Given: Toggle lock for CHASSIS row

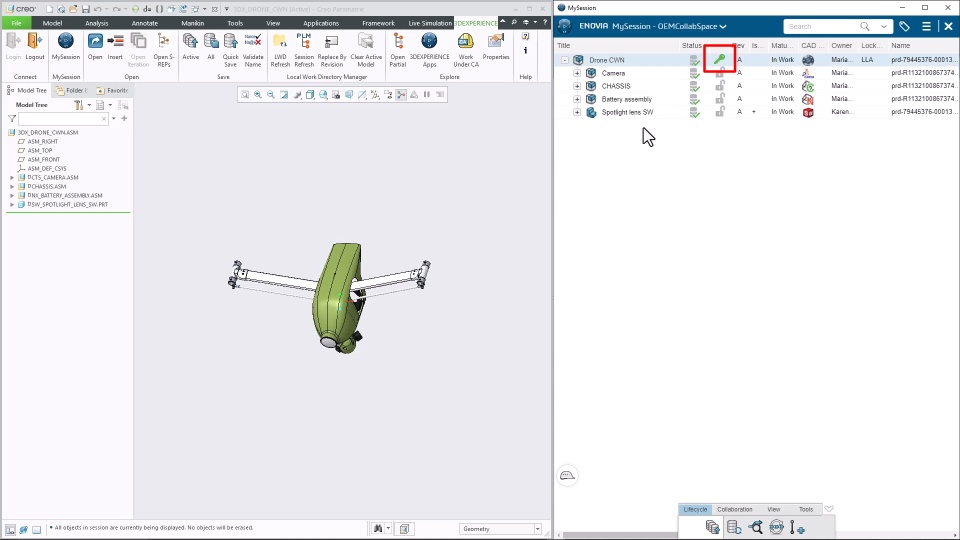Looking at the screenshot, I should pos(720,86).
